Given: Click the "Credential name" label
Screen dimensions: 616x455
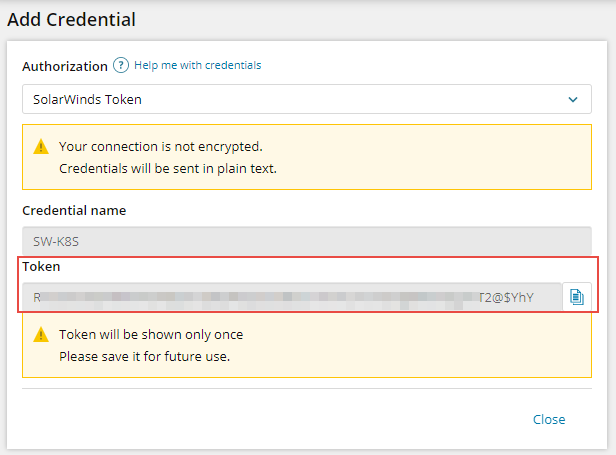Looking at the screenshot, I should pyautogui.click(x=74, y=210).
